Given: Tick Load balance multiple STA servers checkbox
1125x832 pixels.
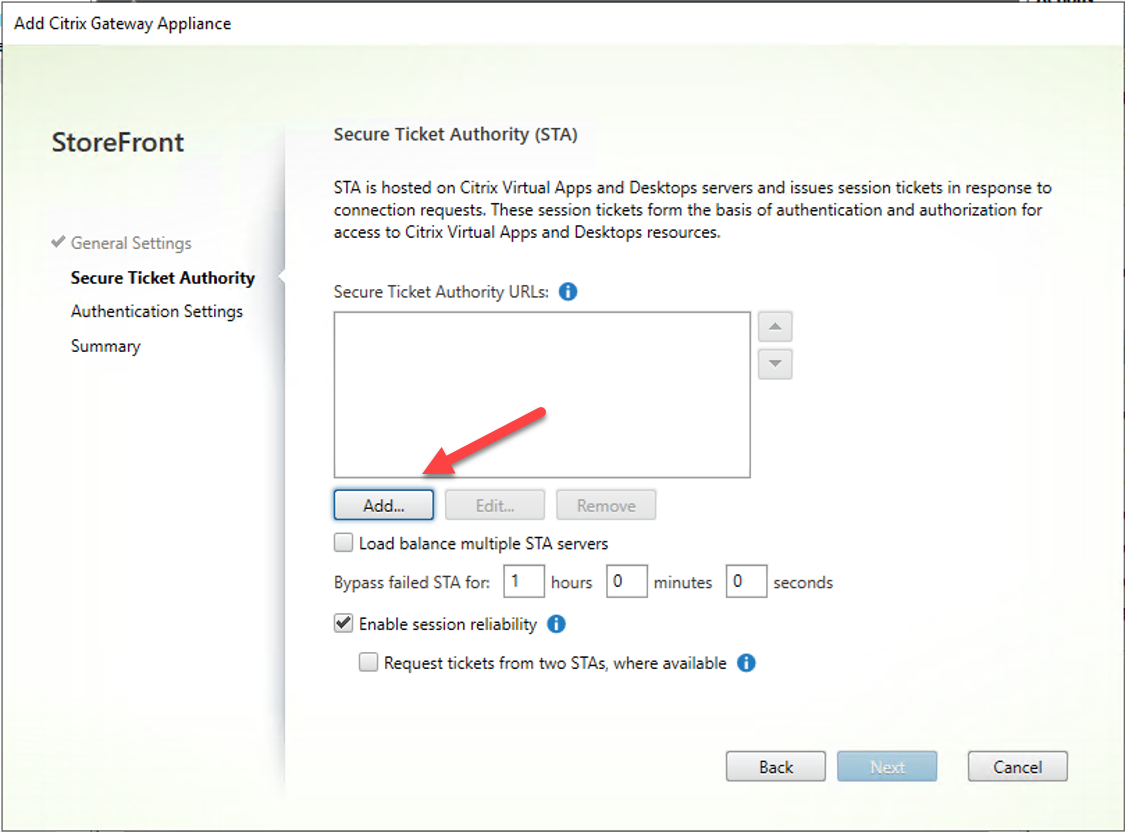Looking at the screenshot, I should (x=344, y=543).
